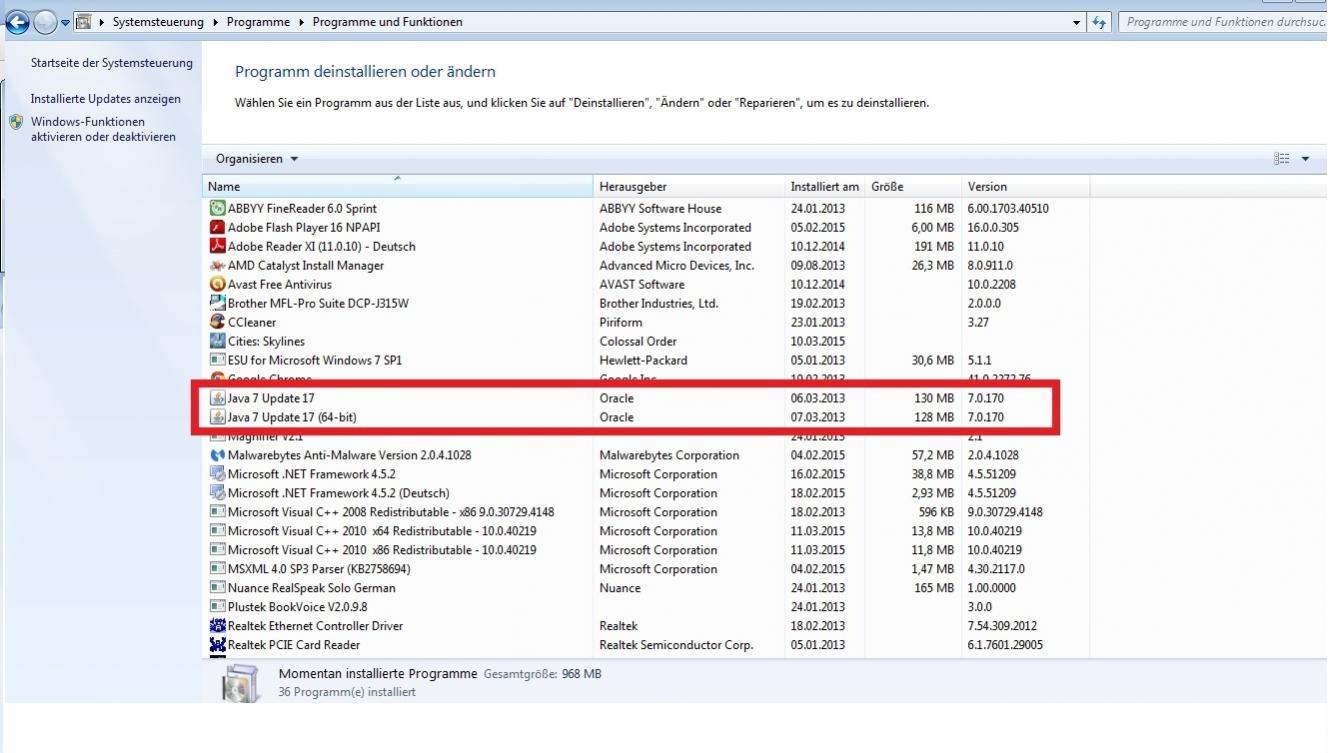Sort by the Installiert am column header
The image size is (1335, 753).
pos(826,187)
